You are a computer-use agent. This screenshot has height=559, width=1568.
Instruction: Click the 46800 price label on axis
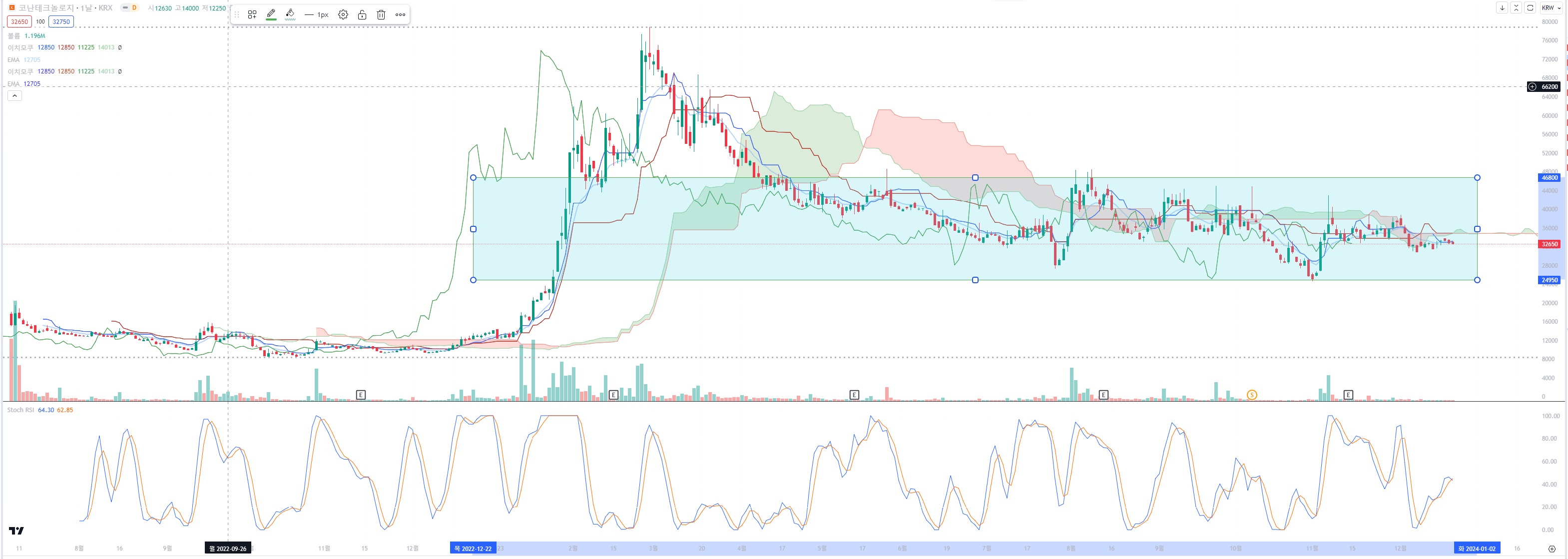pos(1549,178)
